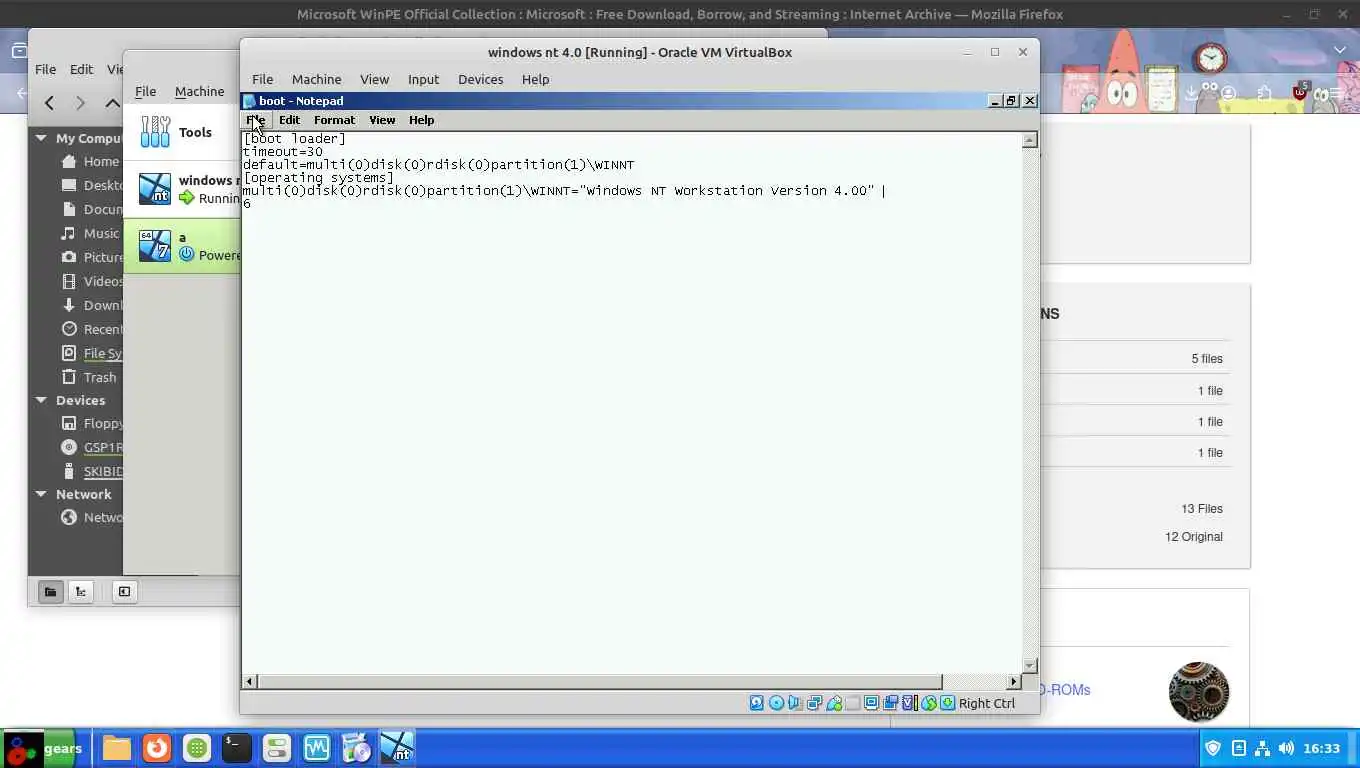Collapse My Computer section in file manager
This screenshot has height=768, width=1360.
tap(41, 139)
